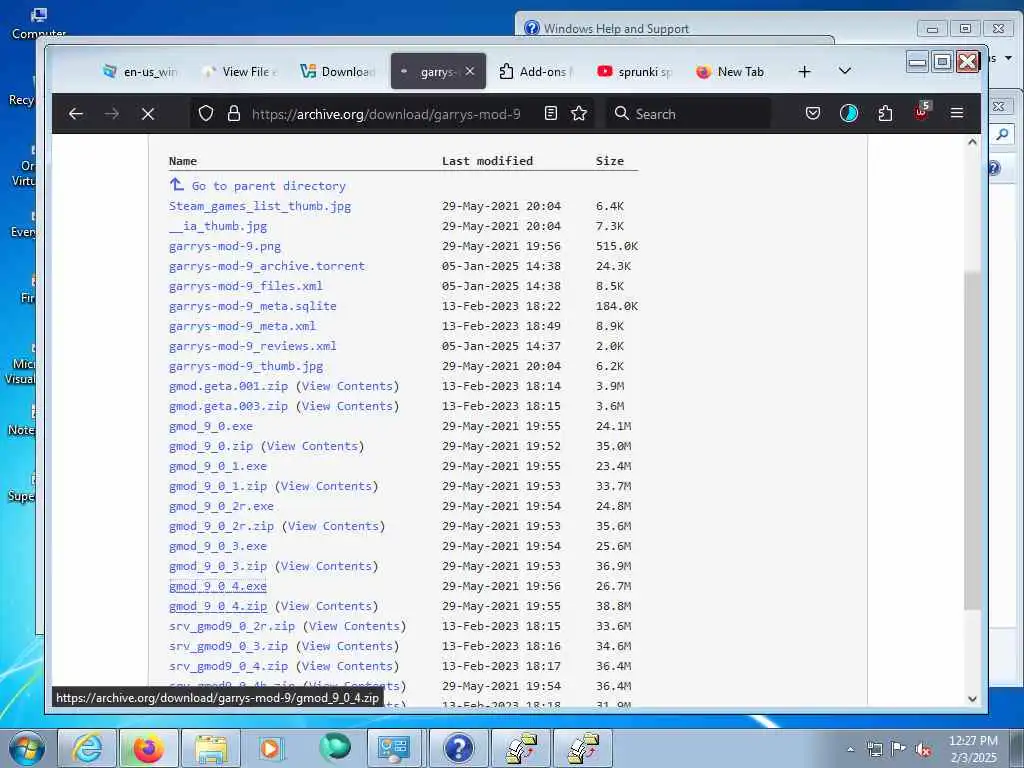
Task: View Contents of gmod.geta.003.zip
Action: (x=347, y=406)
